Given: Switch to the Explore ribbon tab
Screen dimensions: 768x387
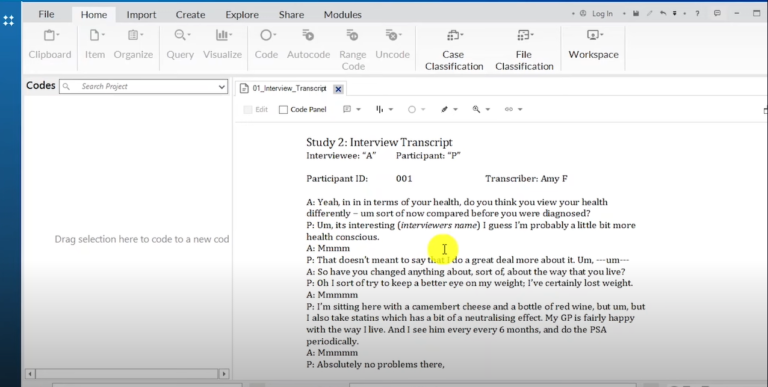Looking at the screenshot, I should tap(242, 15).
